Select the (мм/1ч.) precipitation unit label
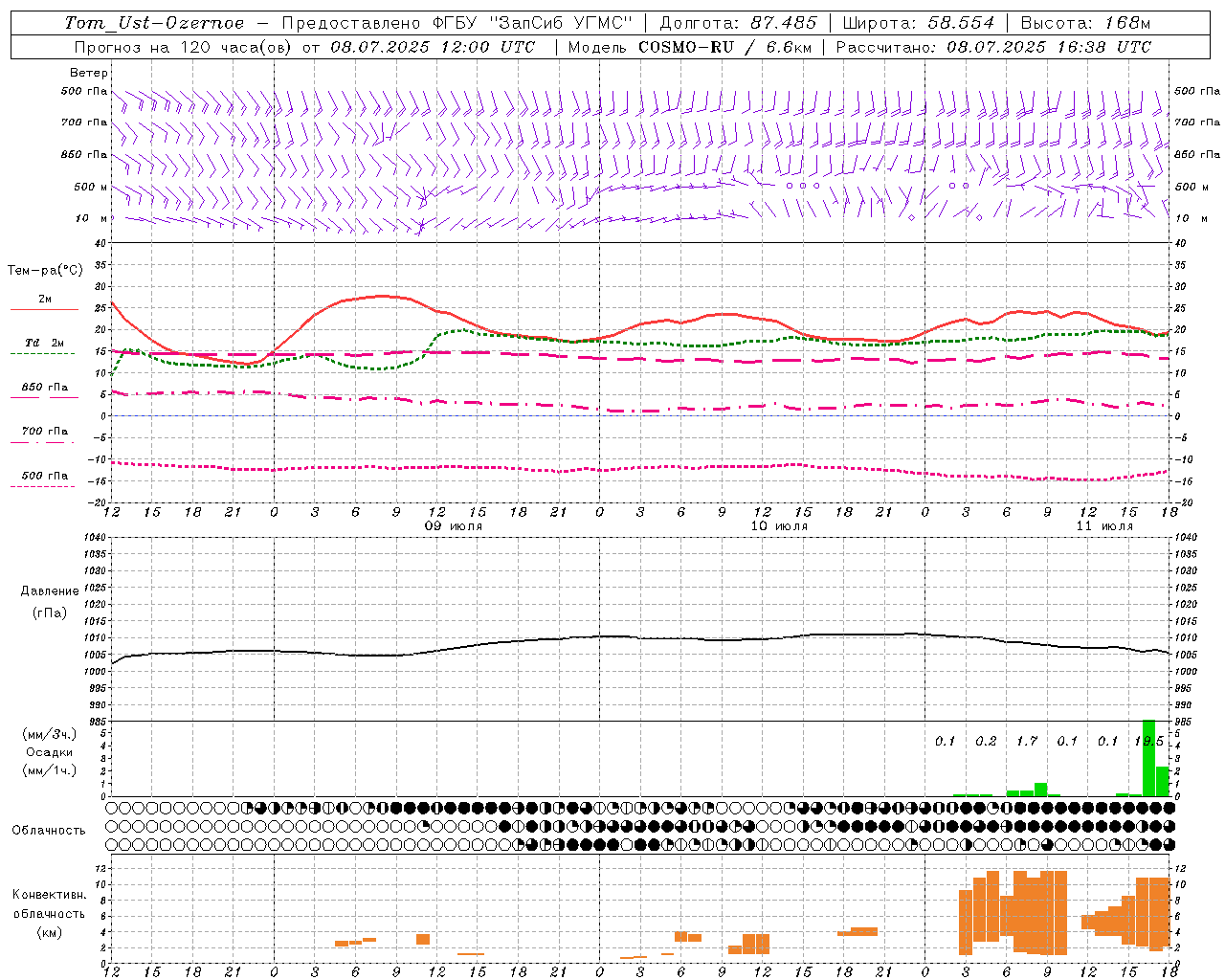 point(50,770)
